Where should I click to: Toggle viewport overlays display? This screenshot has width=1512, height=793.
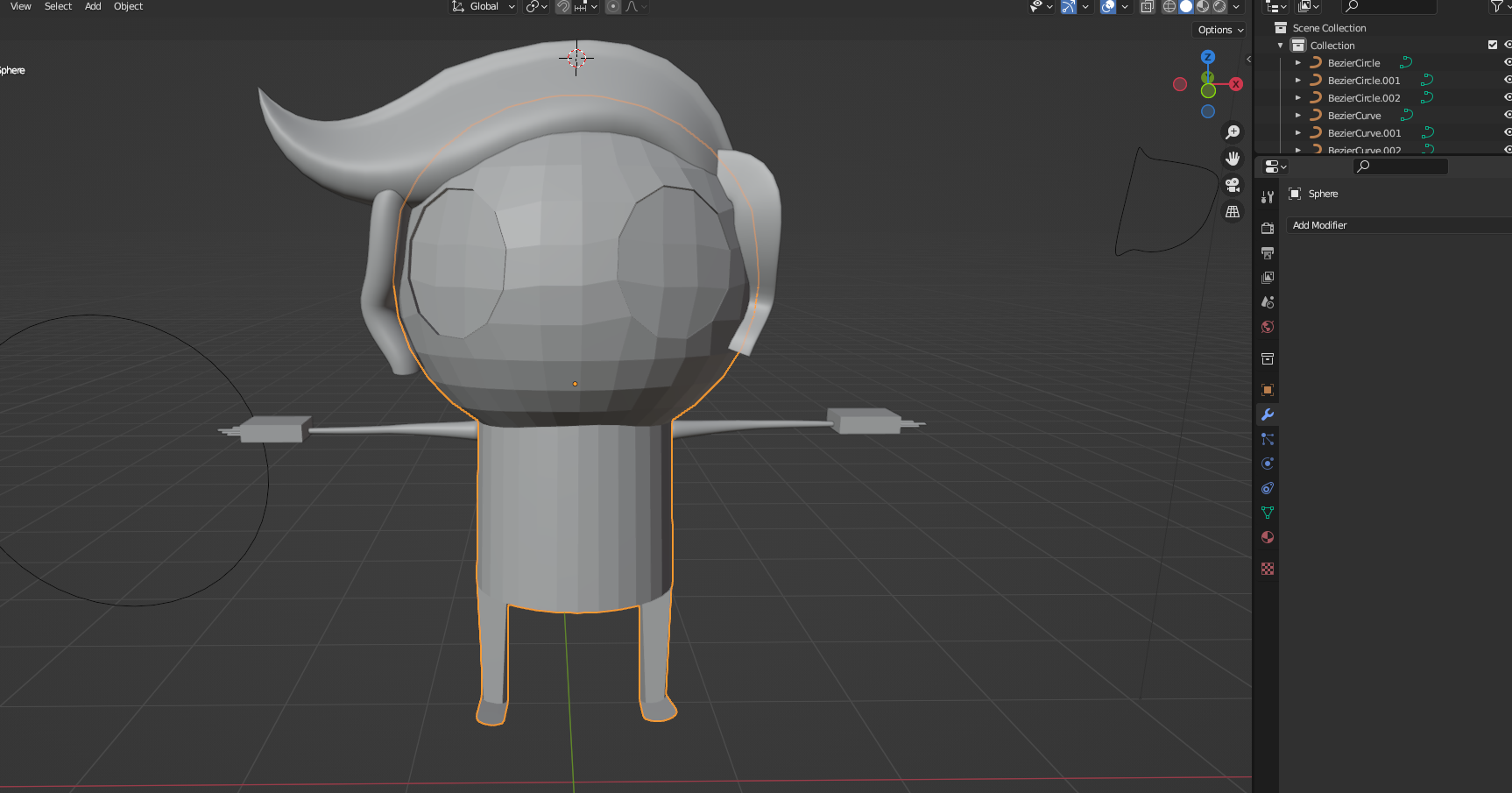click(1109, 6)
